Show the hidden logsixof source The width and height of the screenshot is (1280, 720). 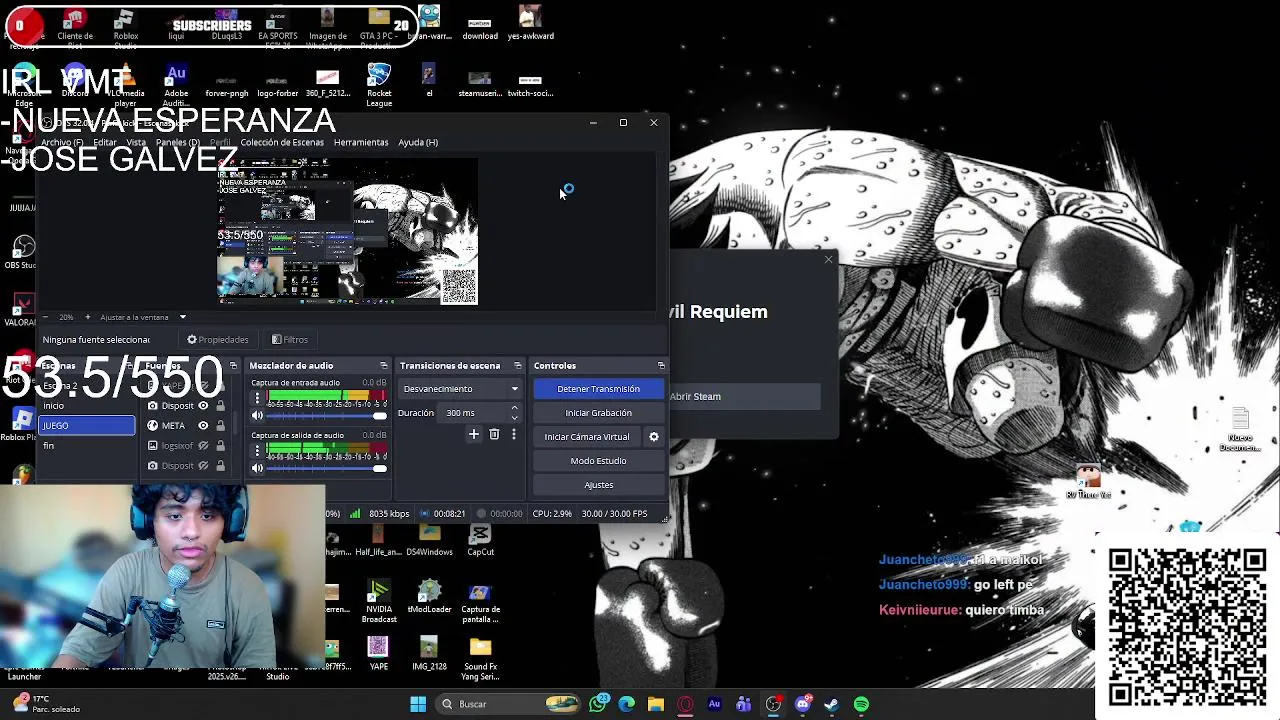tap(203, 446)
